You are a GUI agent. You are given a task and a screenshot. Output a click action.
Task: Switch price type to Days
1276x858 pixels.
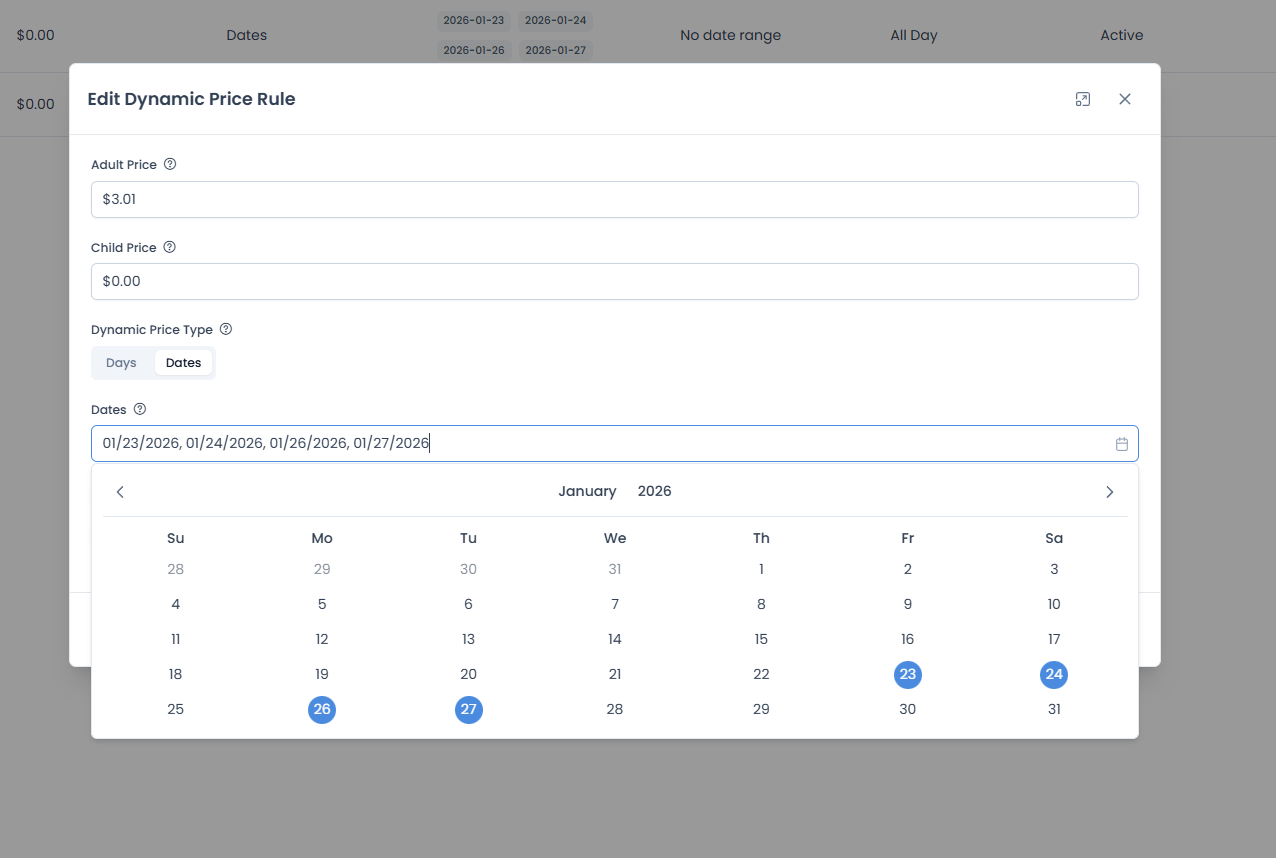pyautogui.click(x=121, y=363)
